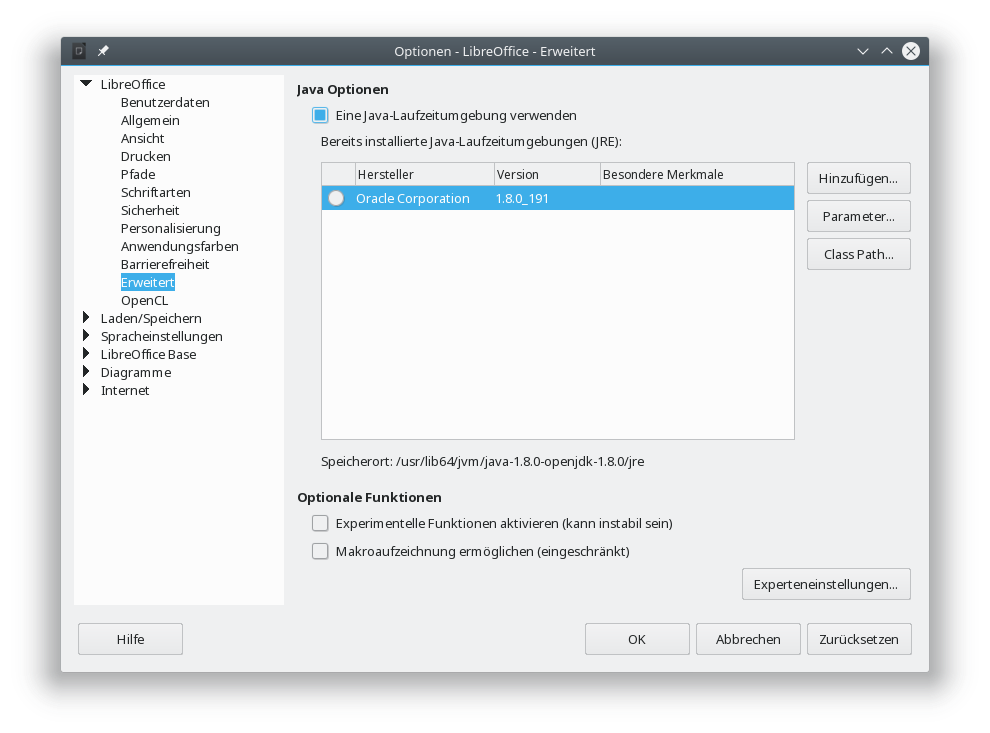Open the Allgemein options page
The width and height of the screenshot is (990, 733).
pyautogui.click(x=150, y=120)
